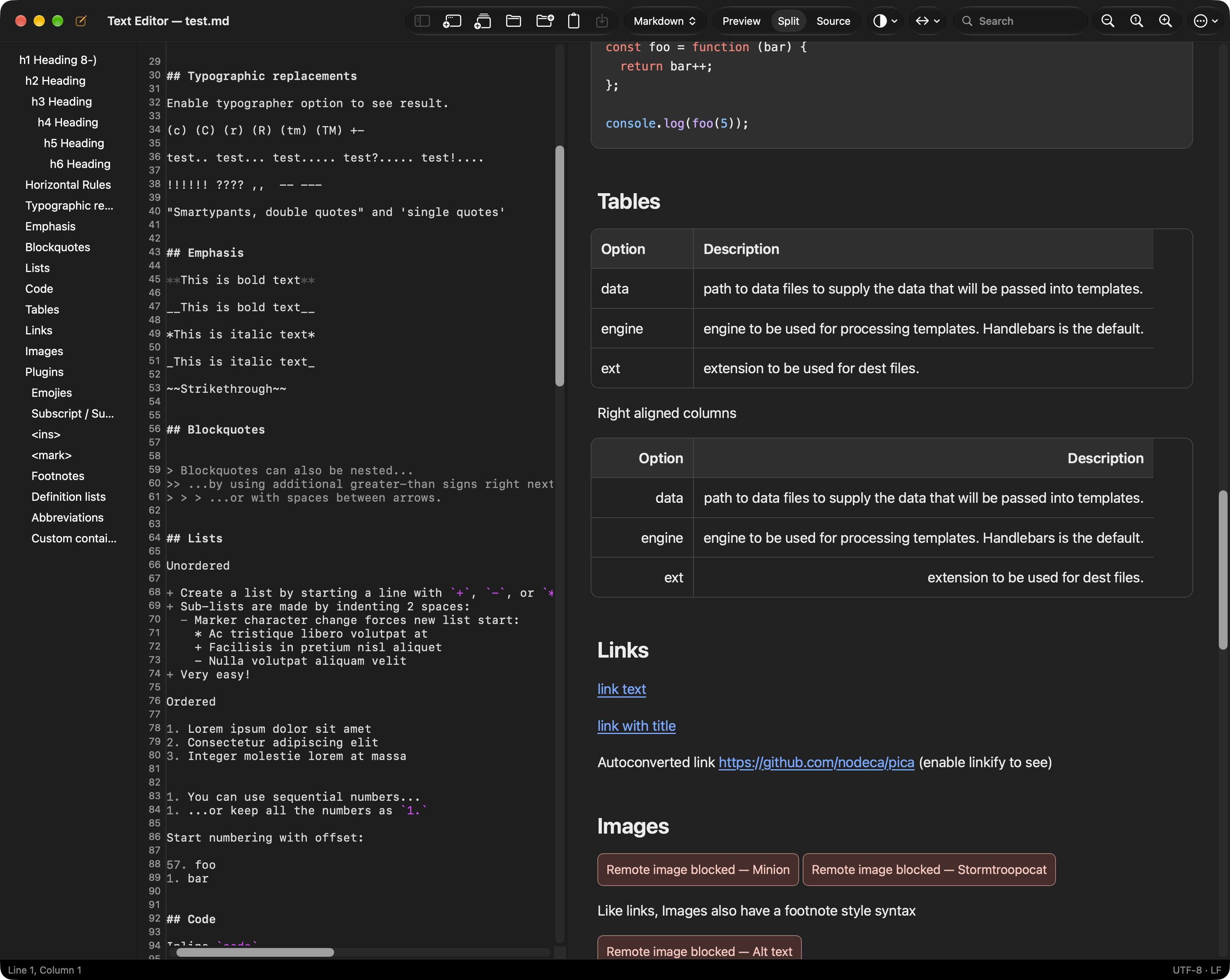Viewport: 1230px width, 980px height.
Task: Select Custom contai... outline item
Action: tap(74, 538)
